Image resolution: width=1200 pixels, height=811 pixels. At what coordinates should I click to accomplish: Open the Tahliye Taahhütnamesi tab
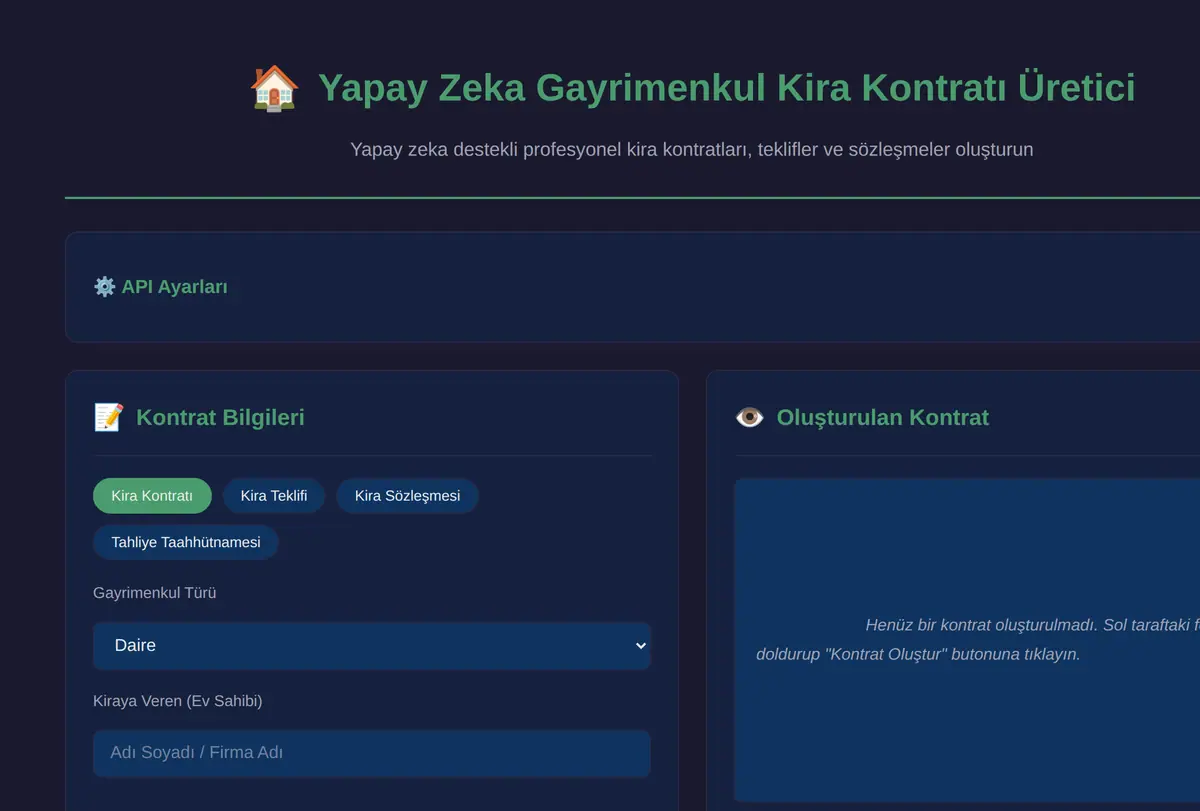[x=186, y=542]
